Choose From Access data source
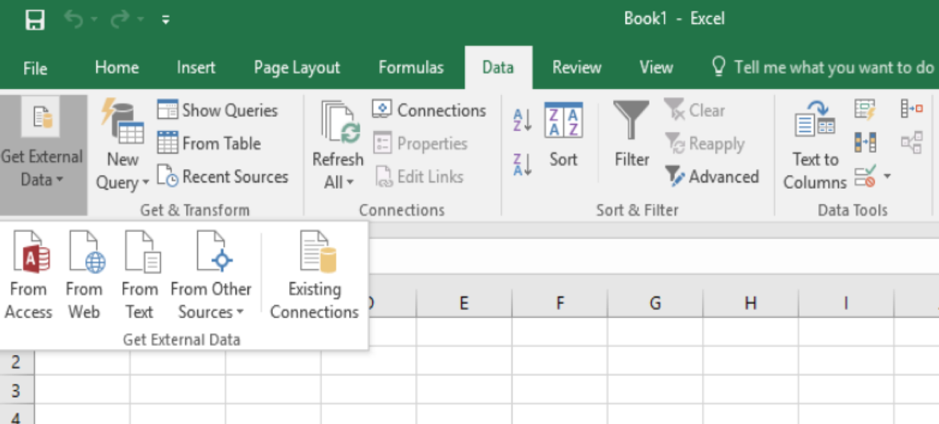939x424 pixels. click(x=28, y=275)
